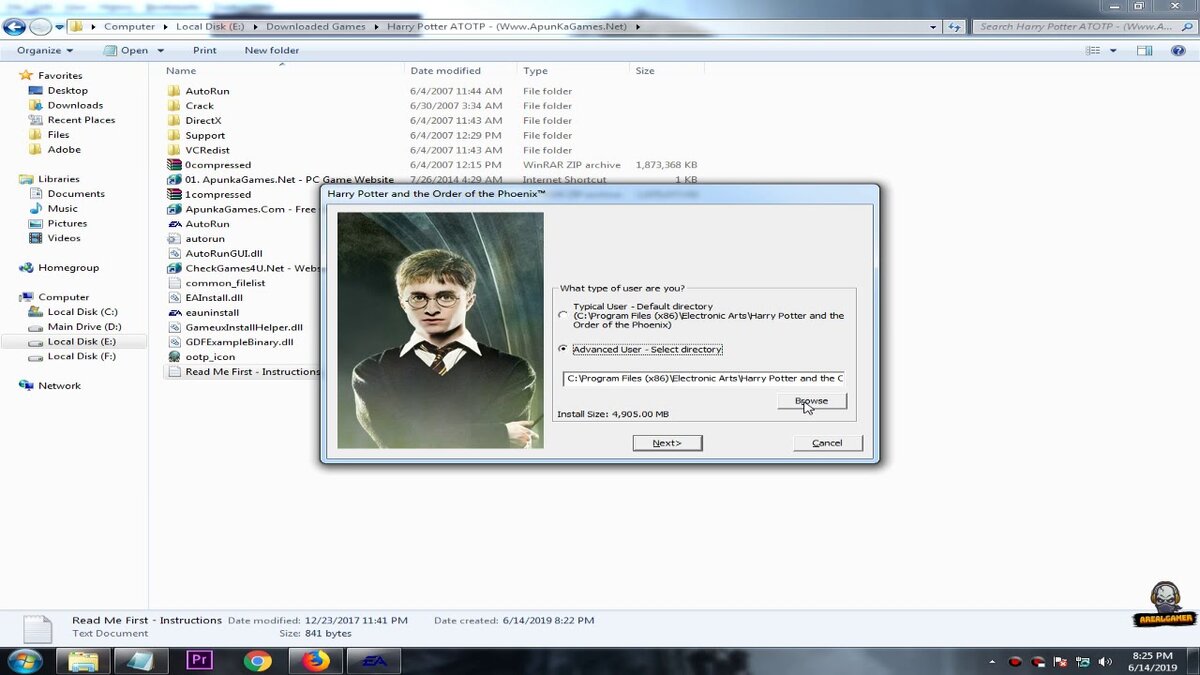Open Windows Explorer from the taskbar

84,661
